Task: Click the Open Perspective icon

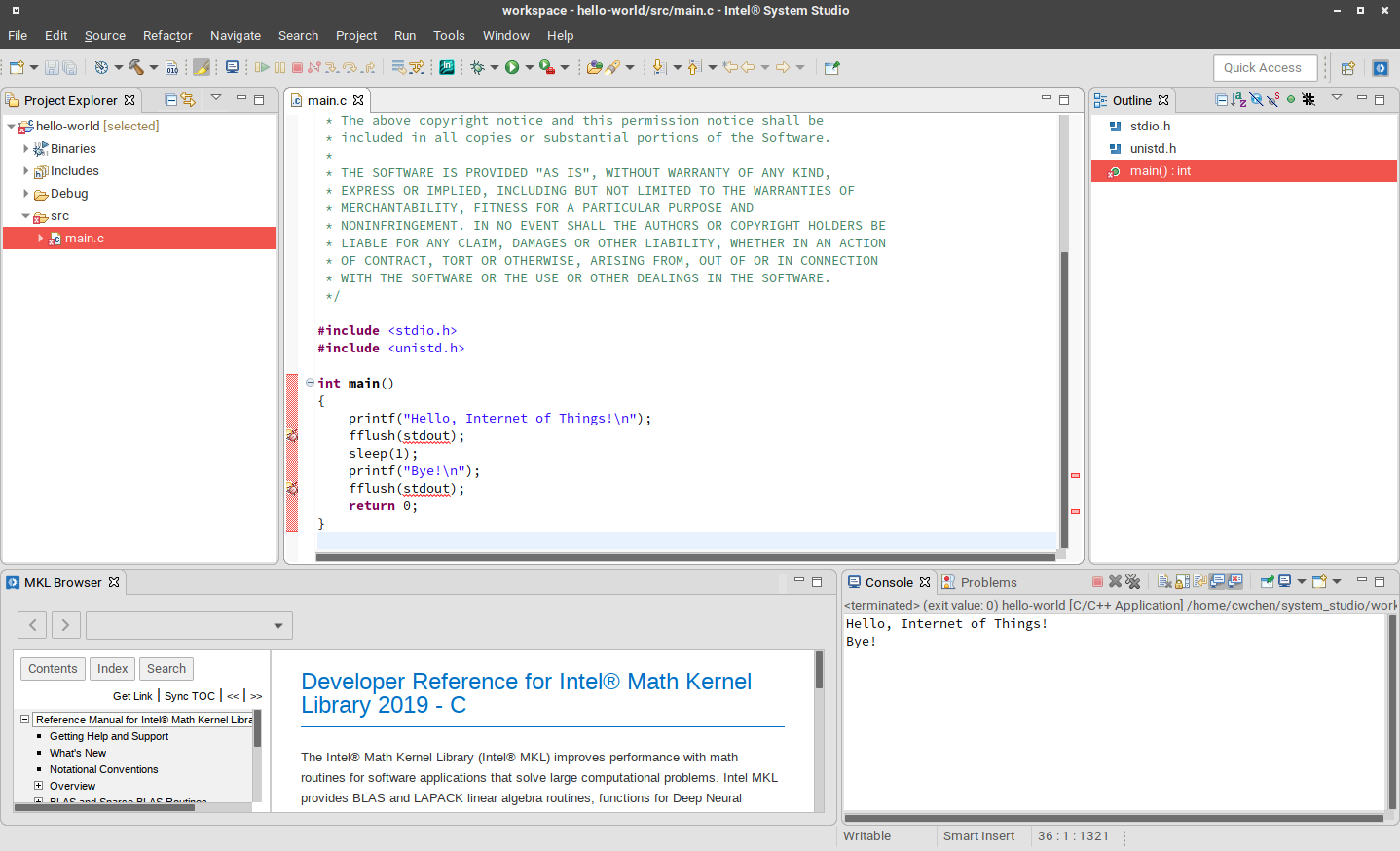Action: [1348, 68]
